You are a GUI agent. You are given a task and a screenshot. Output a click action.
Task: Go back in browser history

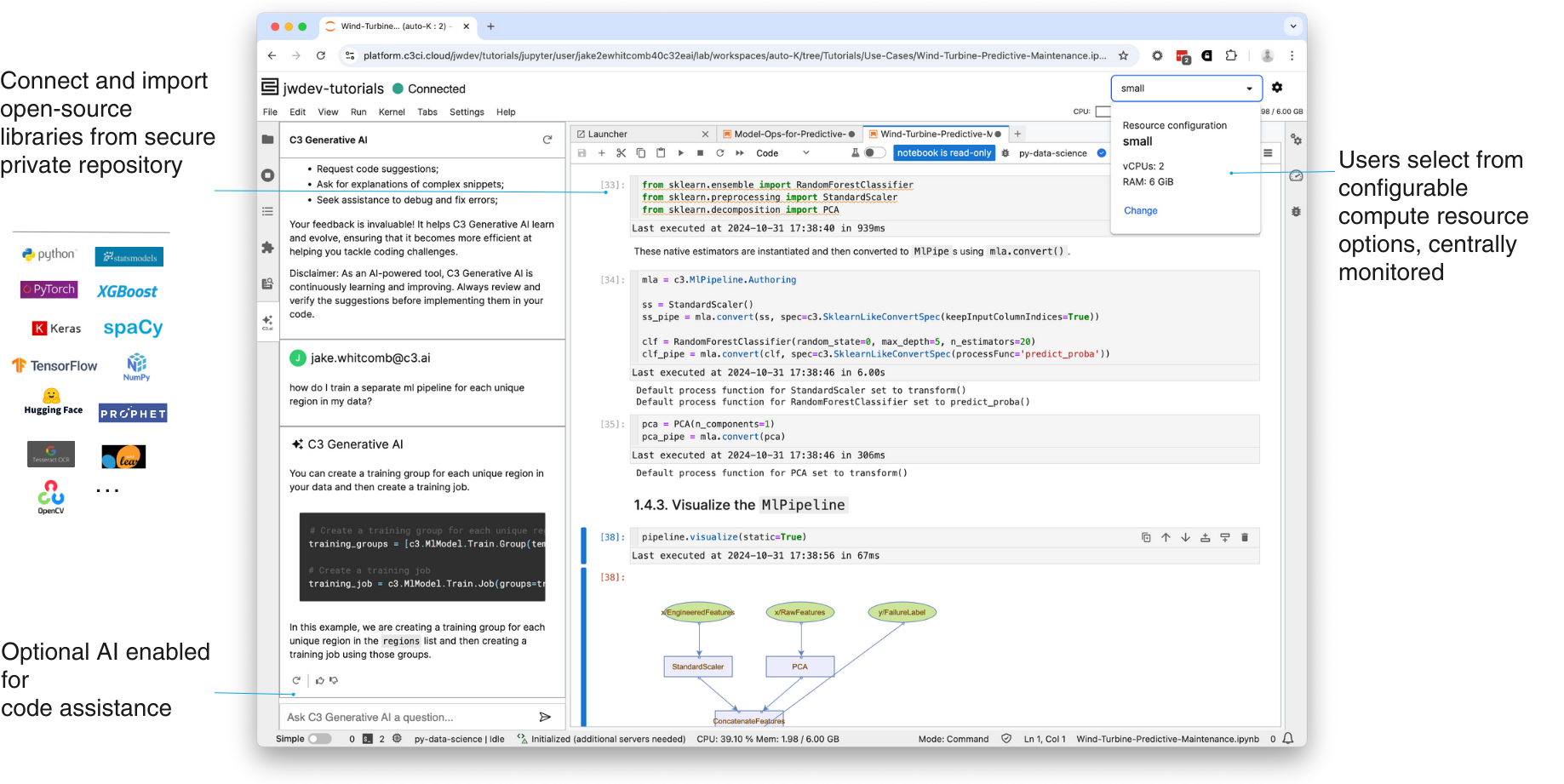coord(272,55)
